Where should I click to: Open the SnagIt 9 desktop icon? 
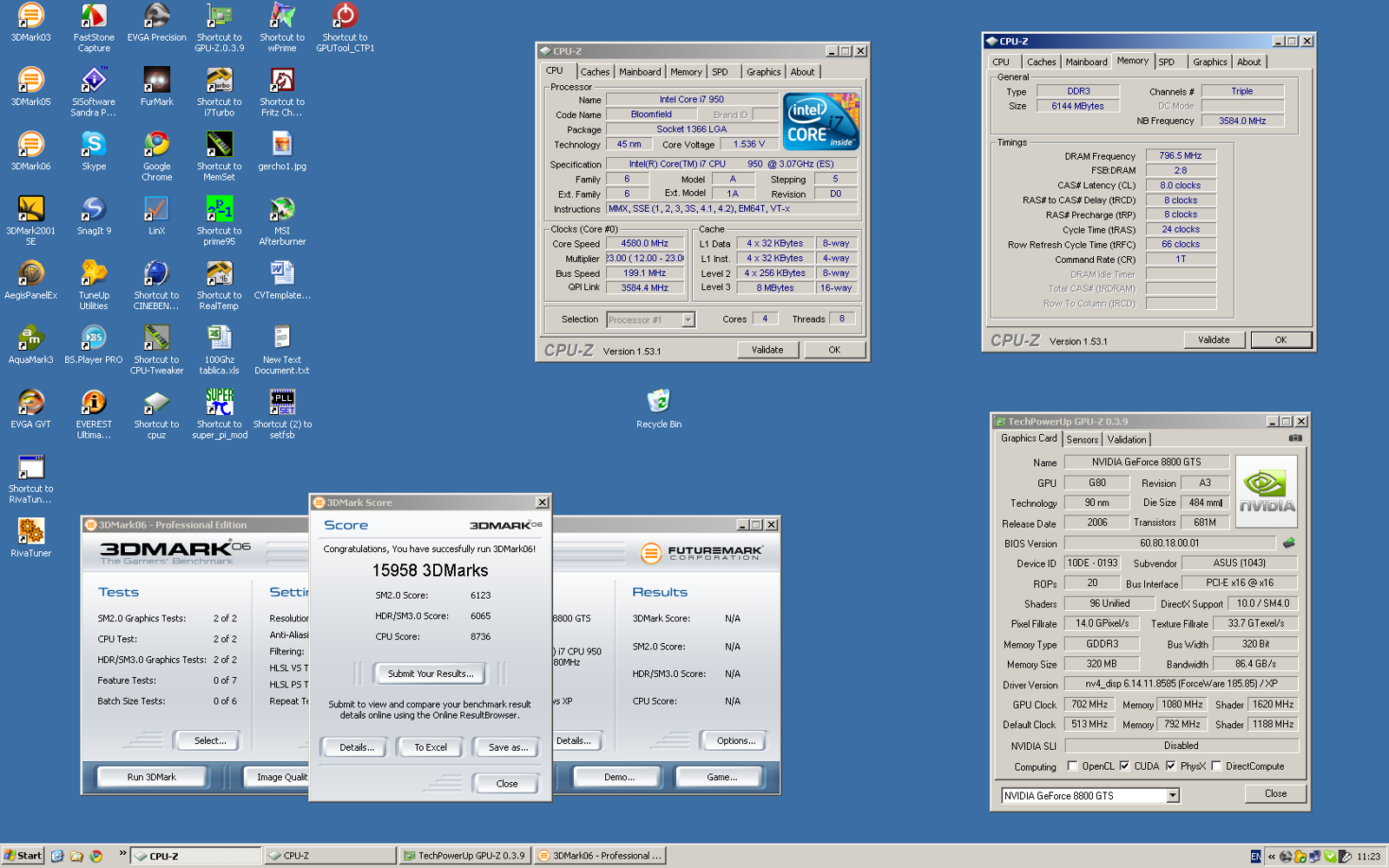94,216
